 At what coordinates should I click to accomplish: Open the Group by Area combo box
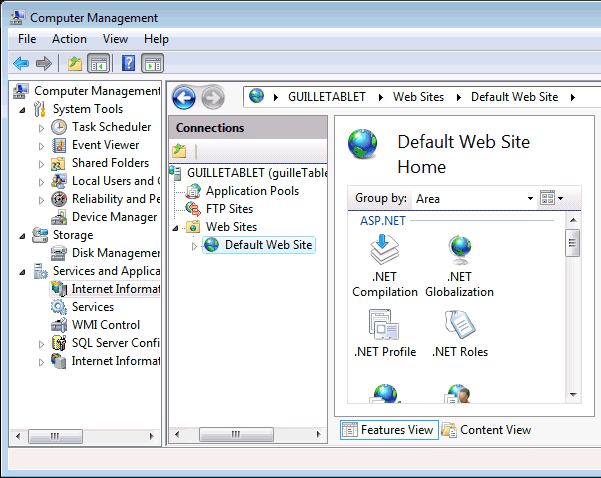[x=475, y=199]
